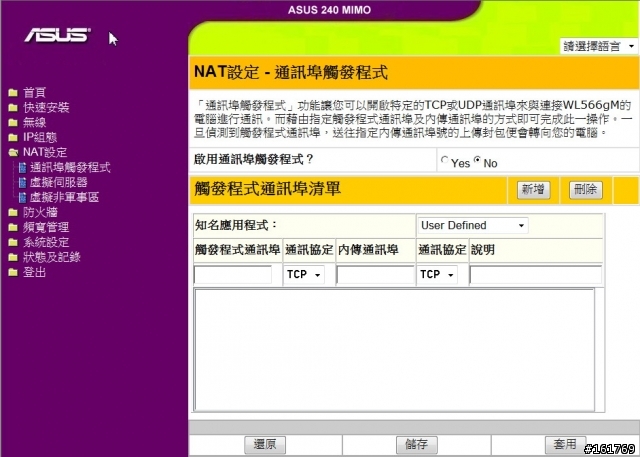Open the 頻寬管理 folder icon
This screenshot has width=640, height=457.
(x=13, y=227)
